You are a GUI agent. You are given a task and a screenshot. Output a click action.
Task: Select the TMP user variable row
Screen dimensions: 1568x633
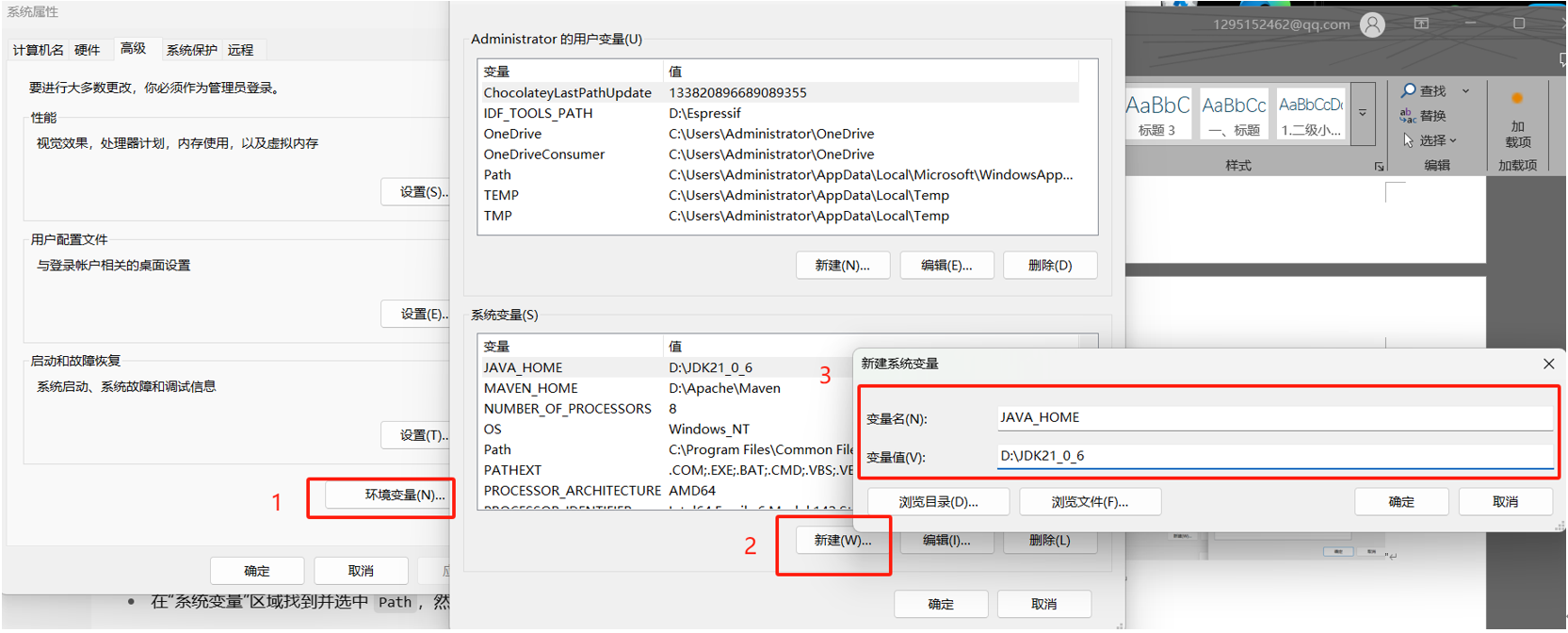pos(779,216)
